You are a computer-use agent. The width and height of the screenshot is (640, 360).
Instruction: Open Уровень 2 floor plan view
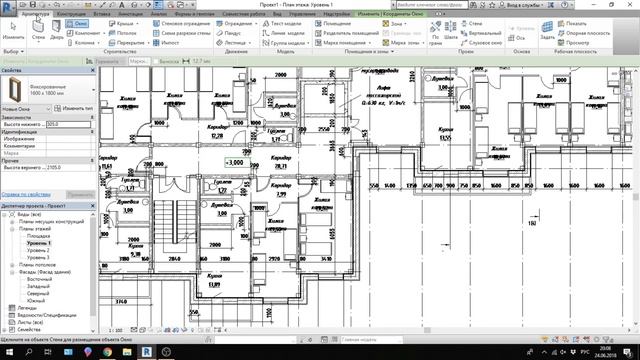click(38, 251)
